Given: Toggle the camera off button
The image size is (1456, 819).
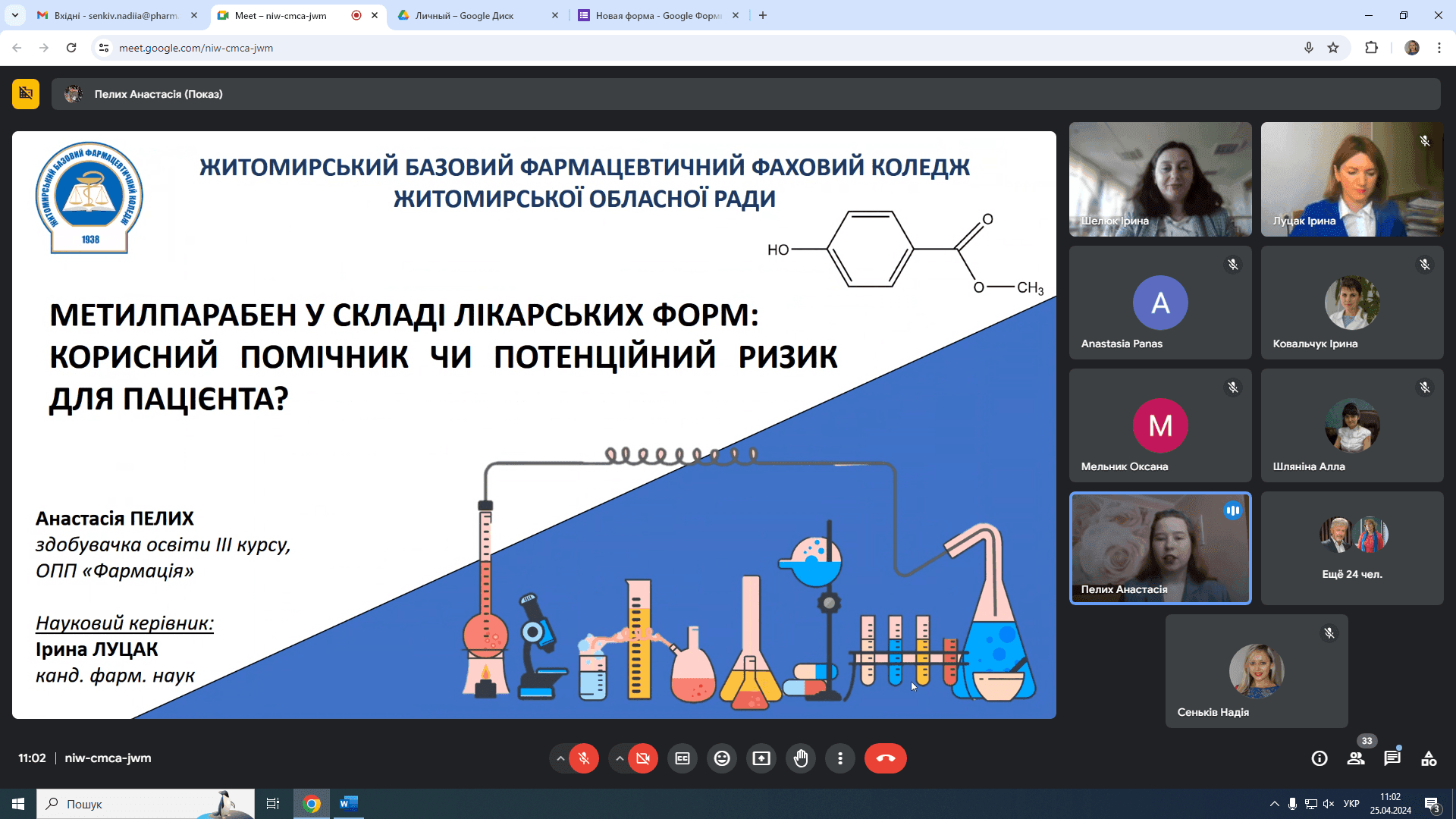Looking at the screenshot, I should (x=642, y=758).
